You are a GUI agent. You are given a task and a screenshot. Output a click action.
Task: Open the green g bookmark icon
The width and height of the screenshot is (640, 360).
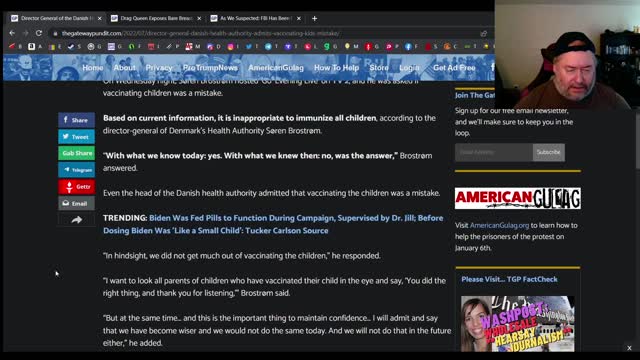click(327, 47)
